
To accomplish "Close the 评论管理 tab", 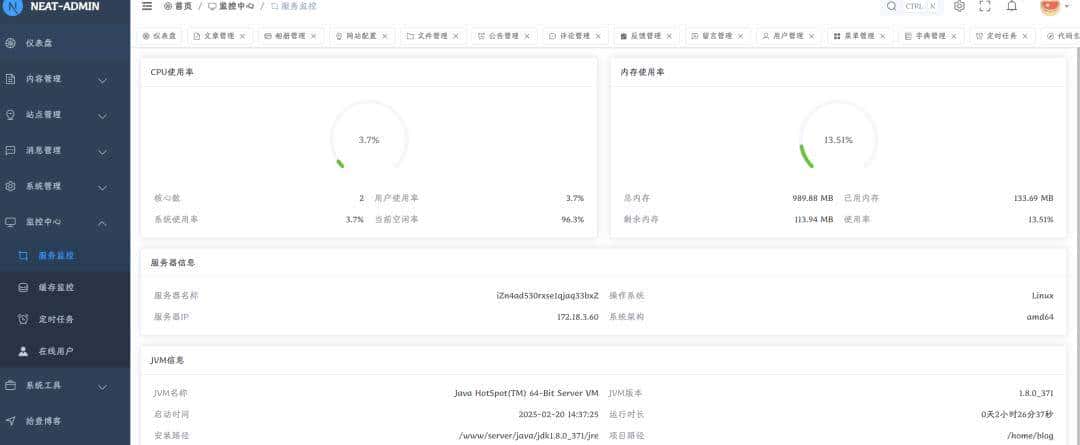I will (598, 36).
